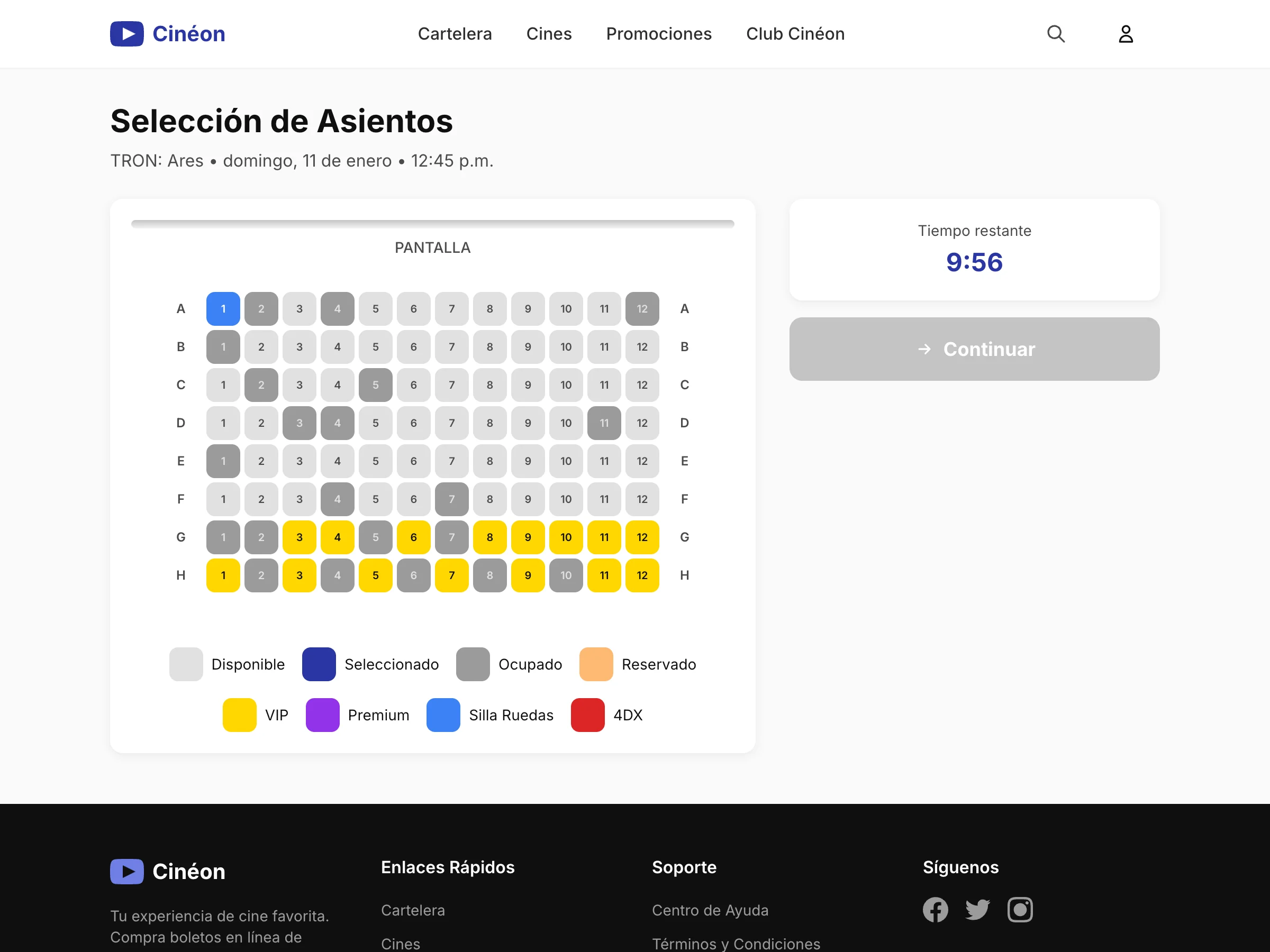Open the Términos y Condiciones link
The width and height of the screenshot is (1270, 952).
click(736, 944)
